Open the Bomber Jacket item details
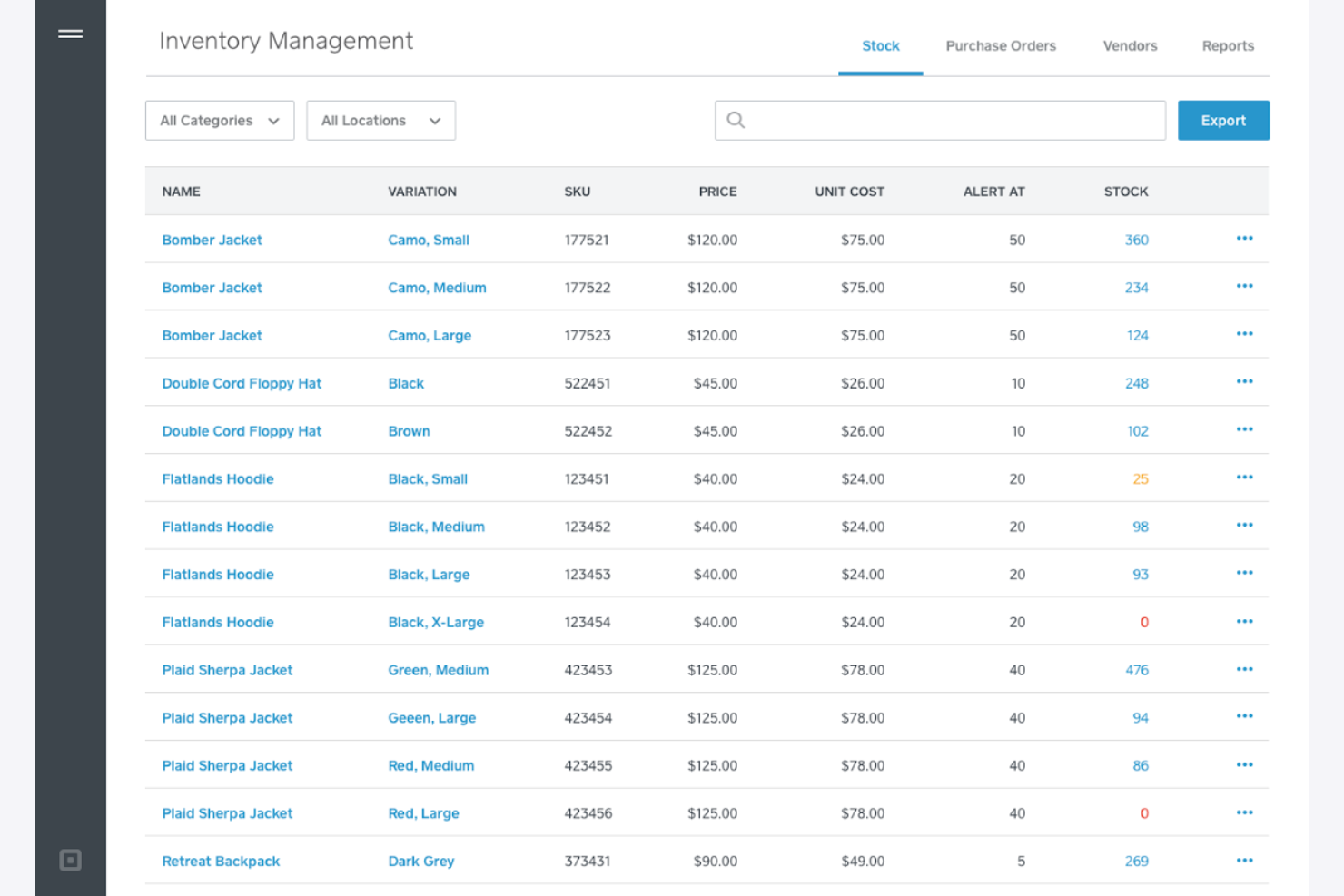Screen dimensions: 1344x896 pos(212,240)
